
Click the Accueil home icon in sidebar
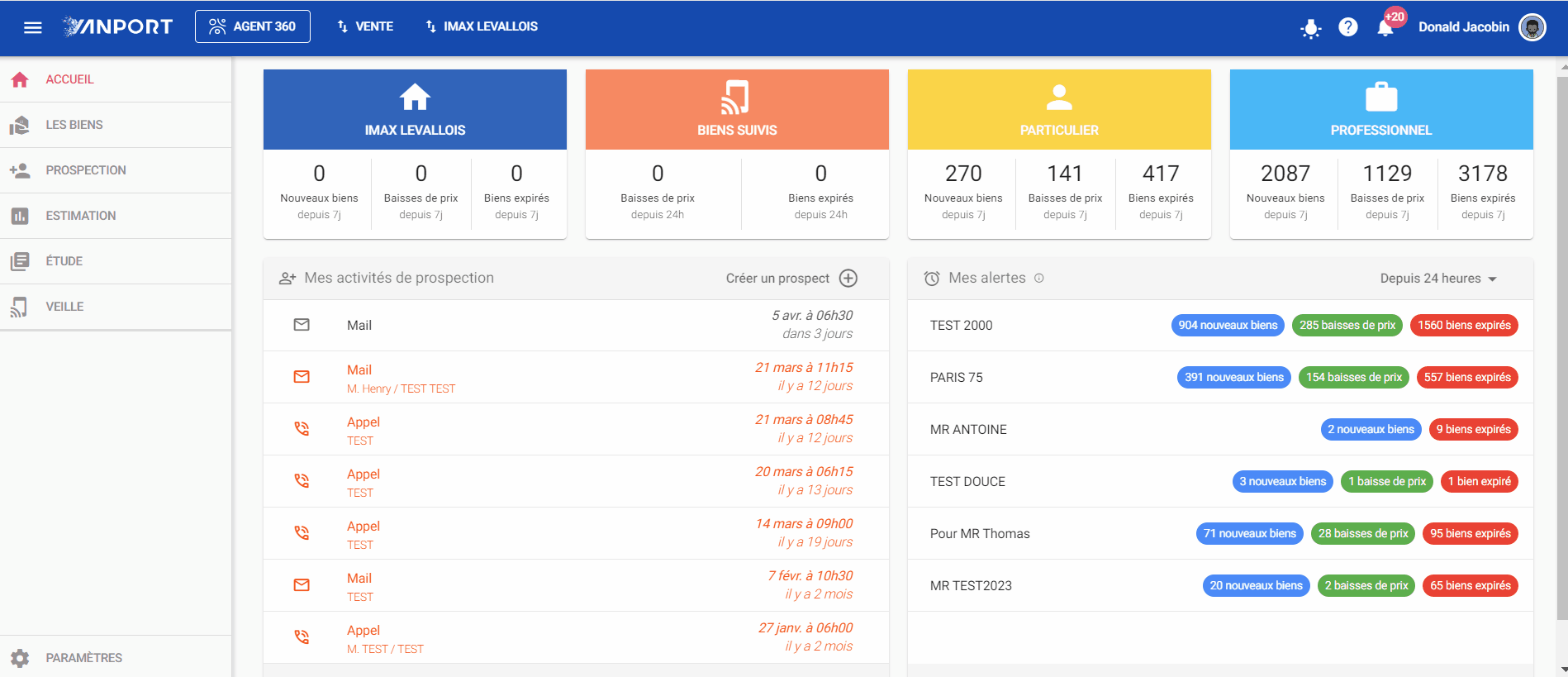[20, 79]
